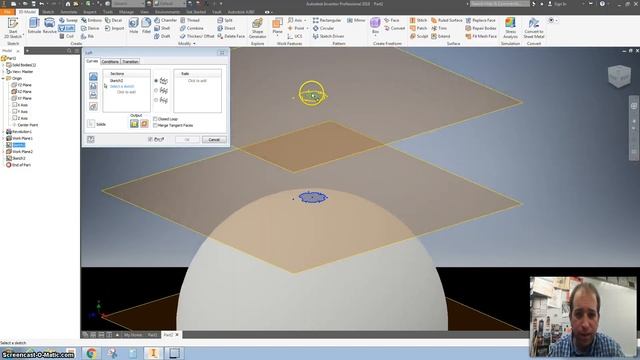Choose surface output in Loft dialog
The height and width of the screenshot is (360, 640).
(144, 124)
